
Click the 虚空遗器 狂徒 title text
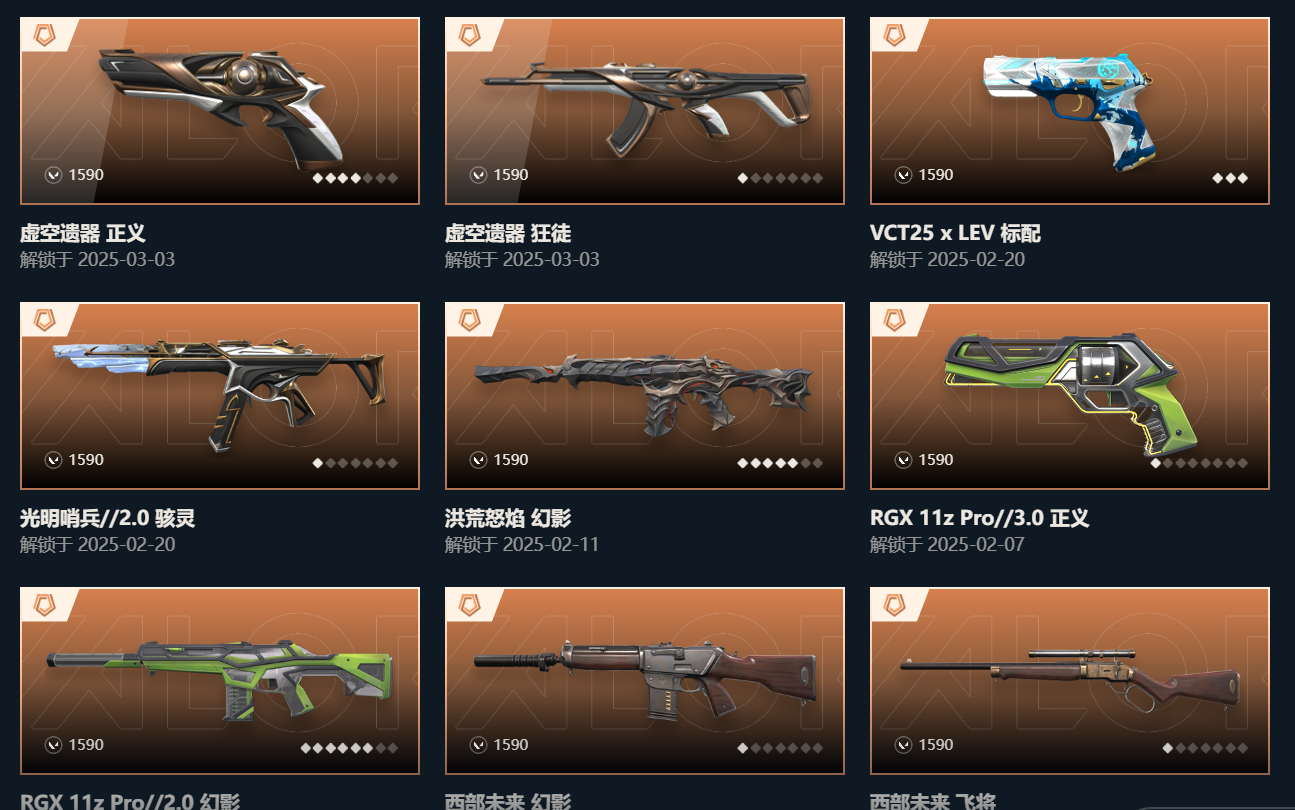pyautogui.click(x=508, y=234)
